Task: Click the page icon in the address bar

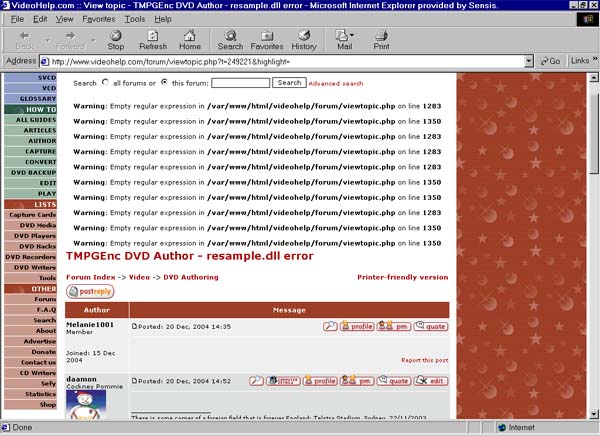Action: 45,61
